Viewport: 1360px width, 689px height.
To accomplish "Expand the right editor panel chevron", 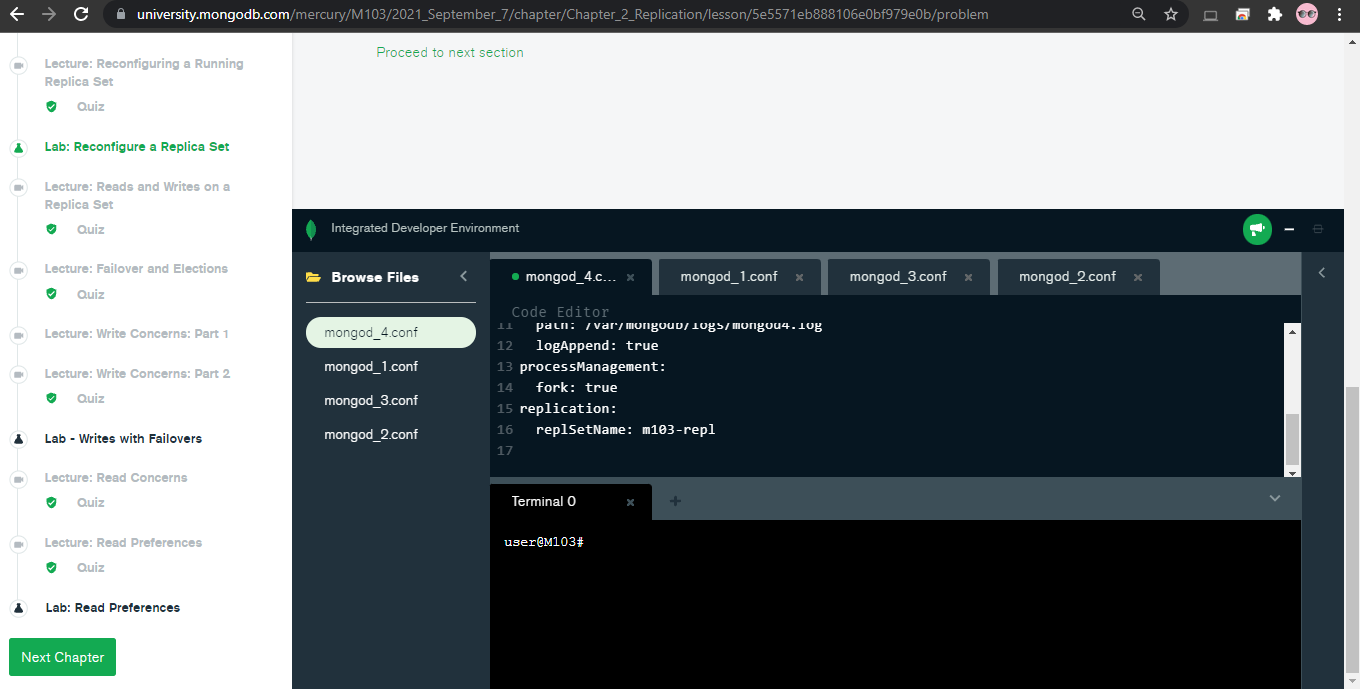I will click(1321, 271).
